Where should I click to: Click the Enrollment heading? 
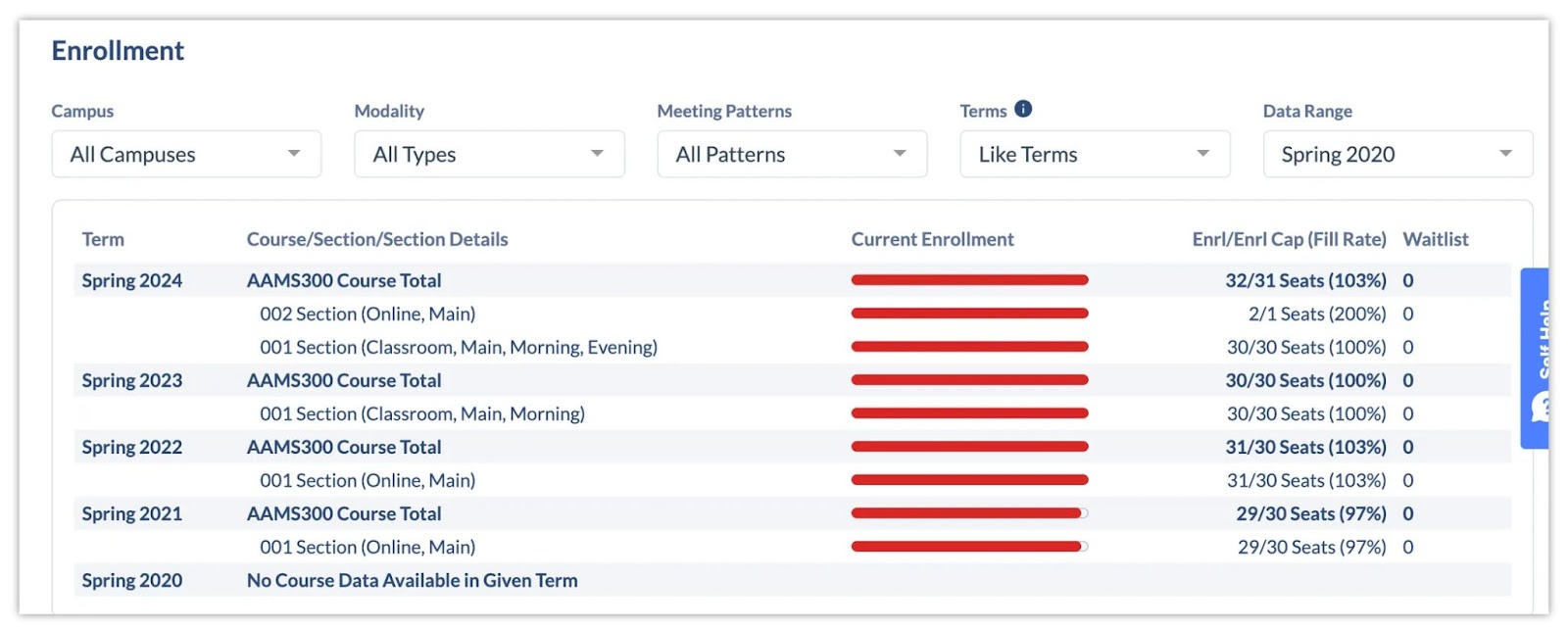pyautogui.click(x=118, y=51)
